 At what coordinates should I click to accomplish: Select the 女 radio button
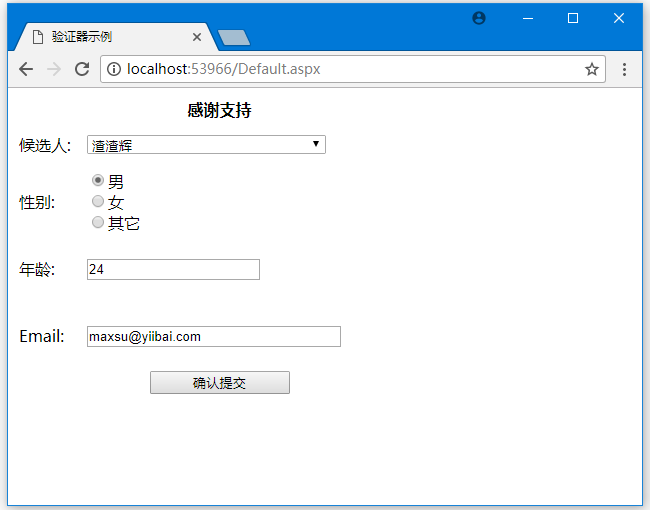(98, 202)
